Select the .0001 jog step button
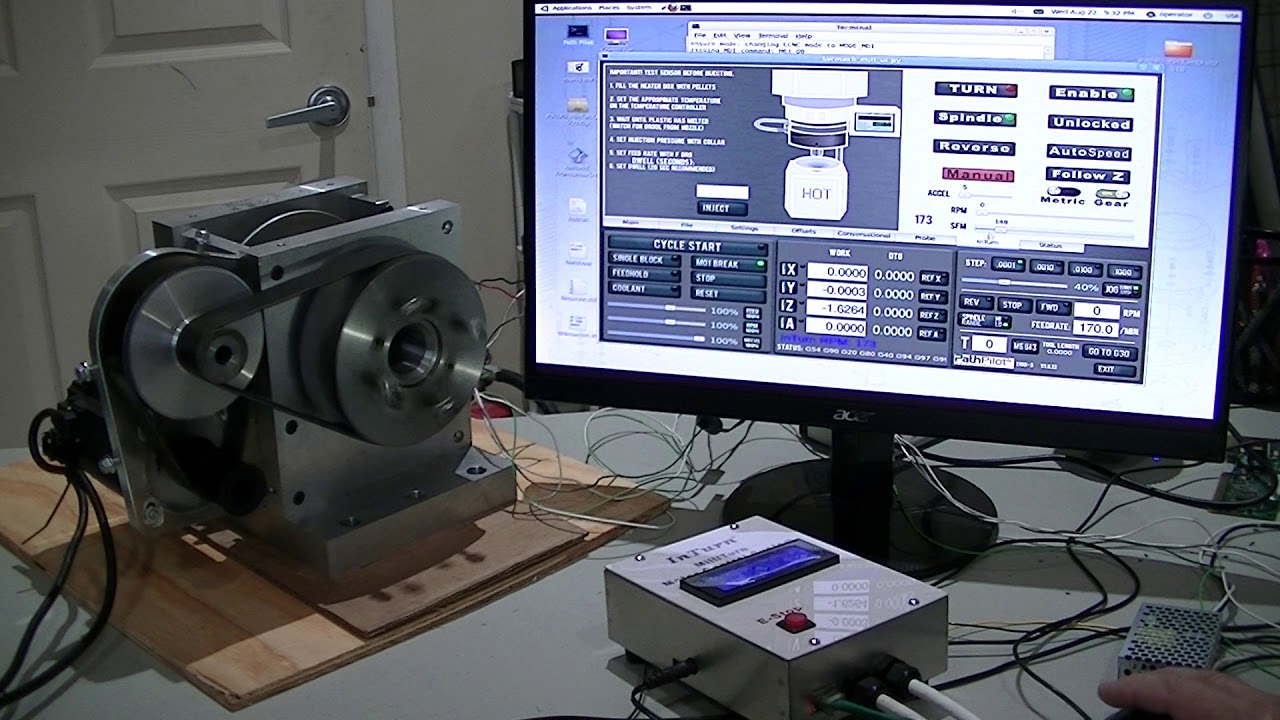 click(x=1008, y=265)
